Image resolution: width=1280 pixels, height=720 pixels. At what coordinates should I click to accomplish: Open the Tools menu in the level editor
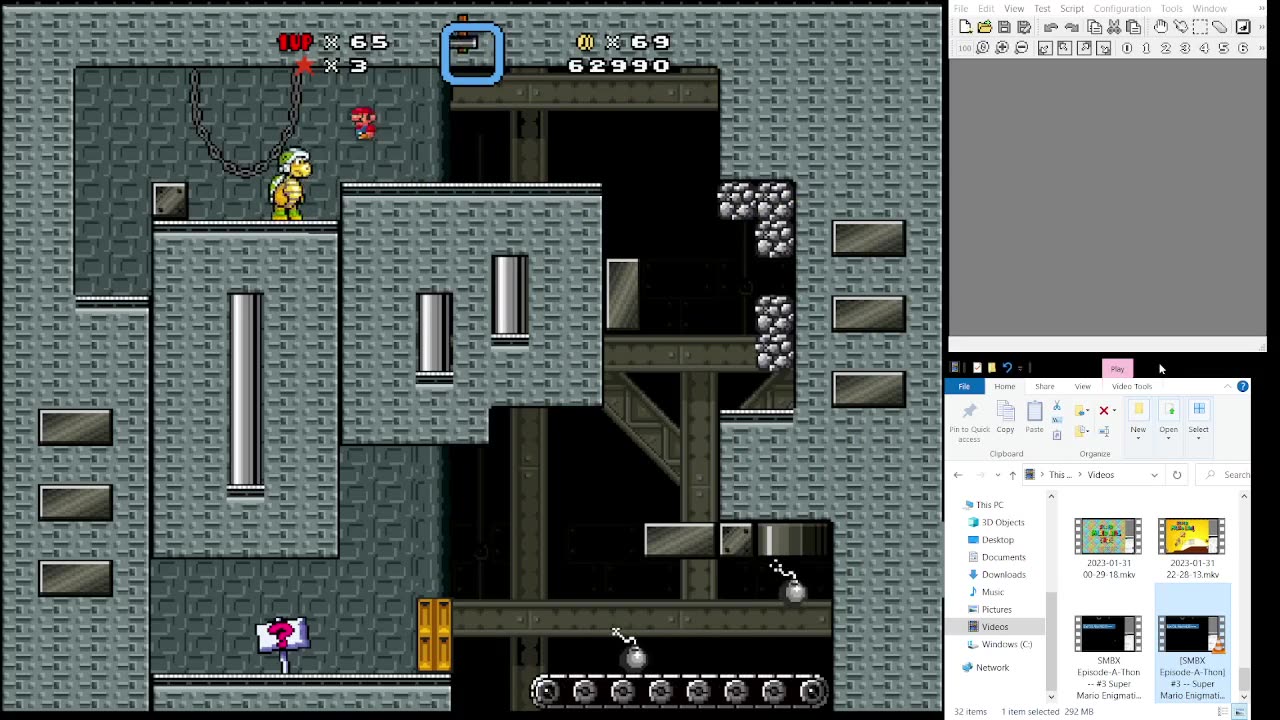[x=1171, y=9]
